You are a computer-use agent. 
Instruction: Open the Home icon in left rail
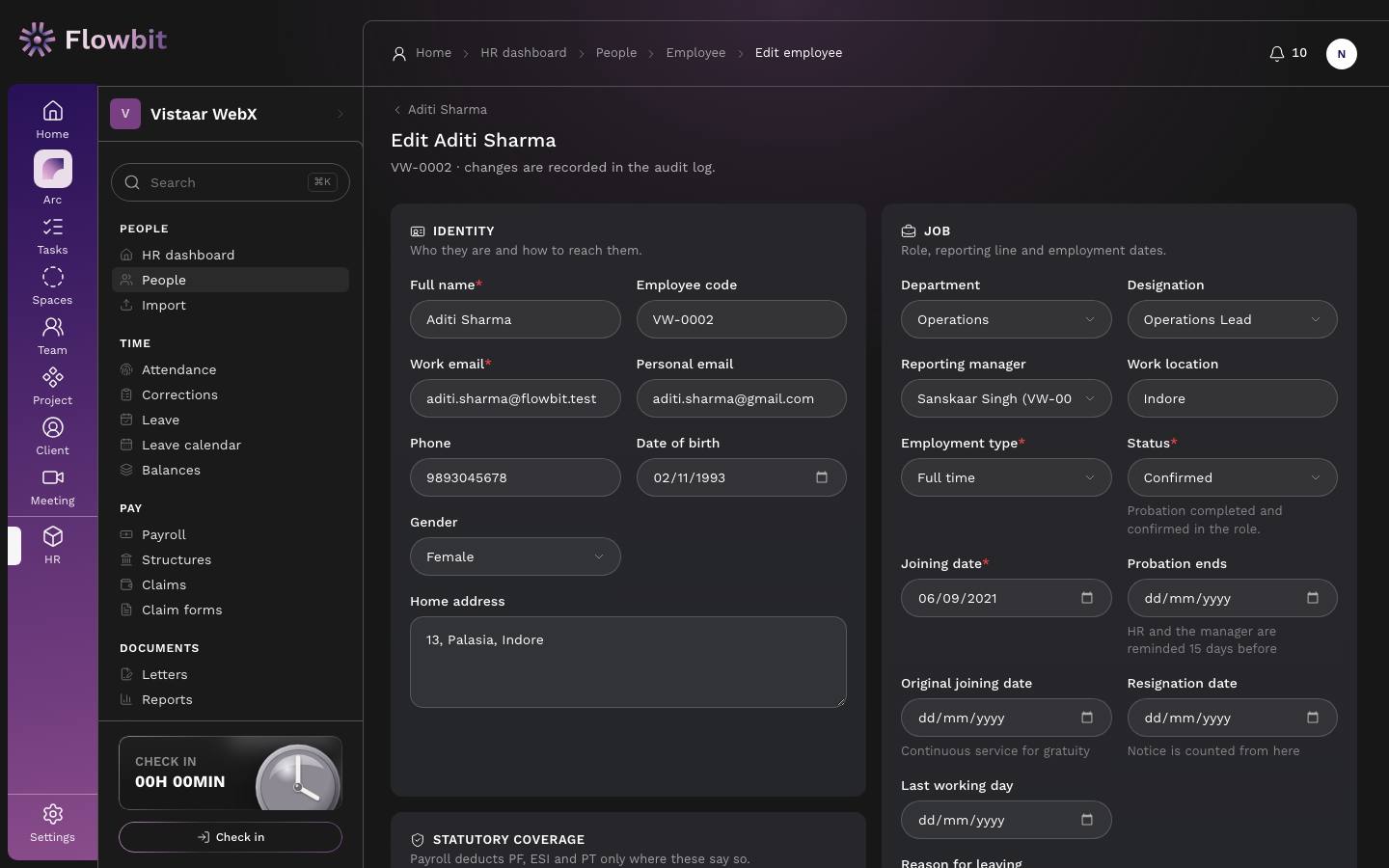[x=52, y=120]
